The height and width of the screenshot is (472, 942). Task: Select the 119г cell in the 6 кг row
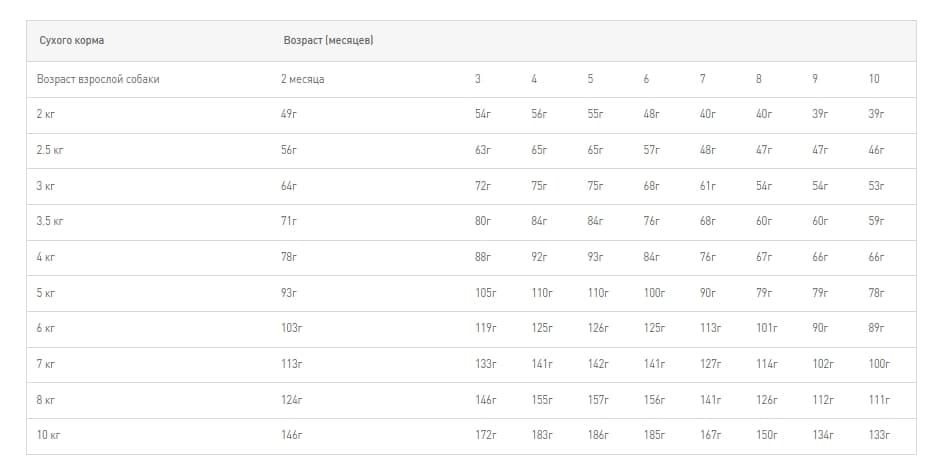[x=485, y=328]
